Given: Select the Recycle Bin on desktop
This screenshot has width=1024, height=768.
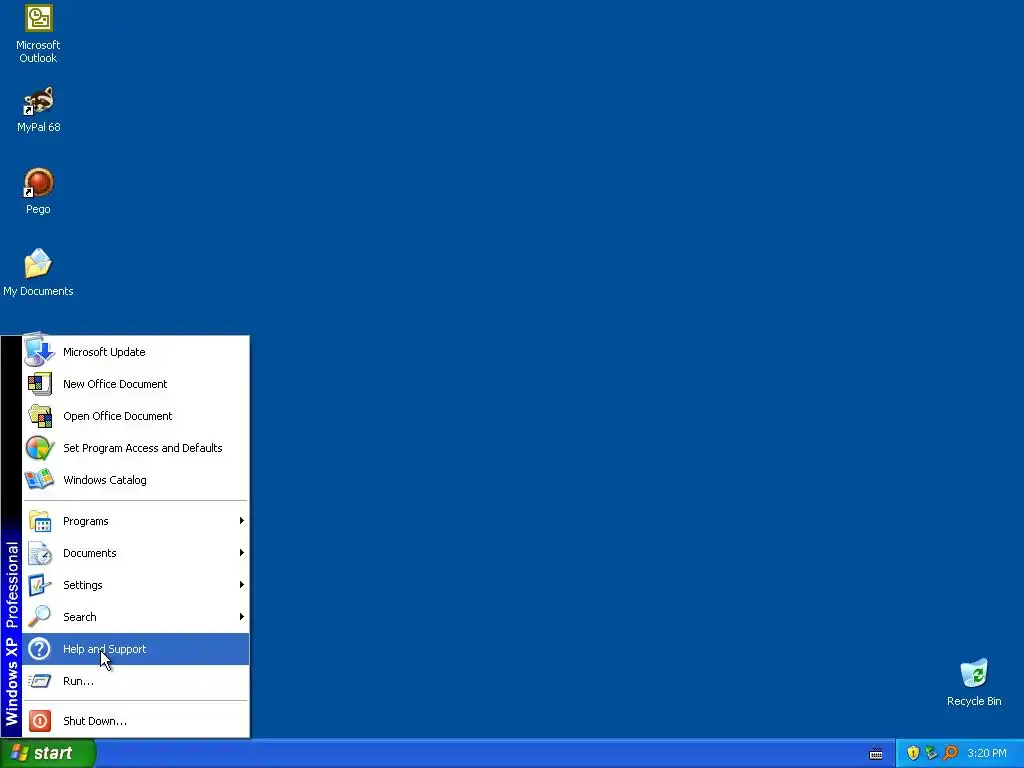Looking at the screenshot, I should click(974, 682).
